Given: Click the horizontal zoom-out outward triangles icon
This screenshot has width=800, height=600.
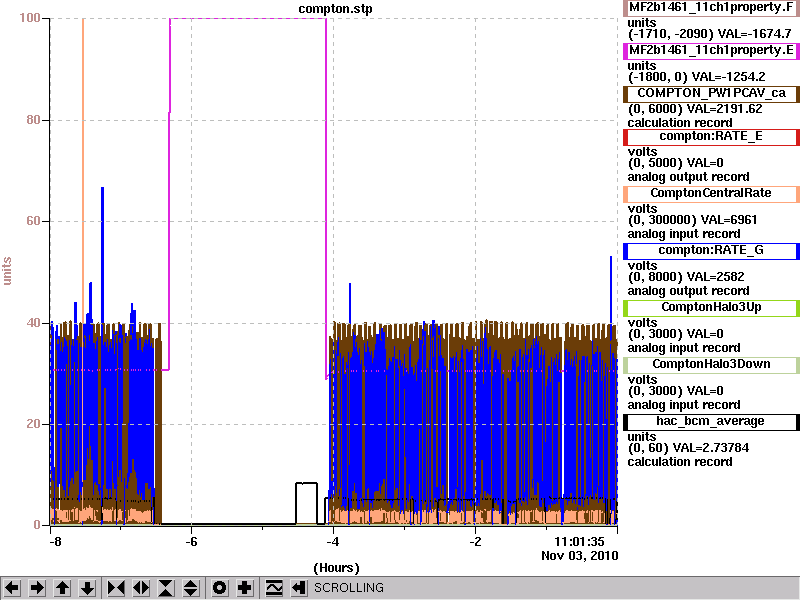Looking at the screenshot, I should pos(141,588).
